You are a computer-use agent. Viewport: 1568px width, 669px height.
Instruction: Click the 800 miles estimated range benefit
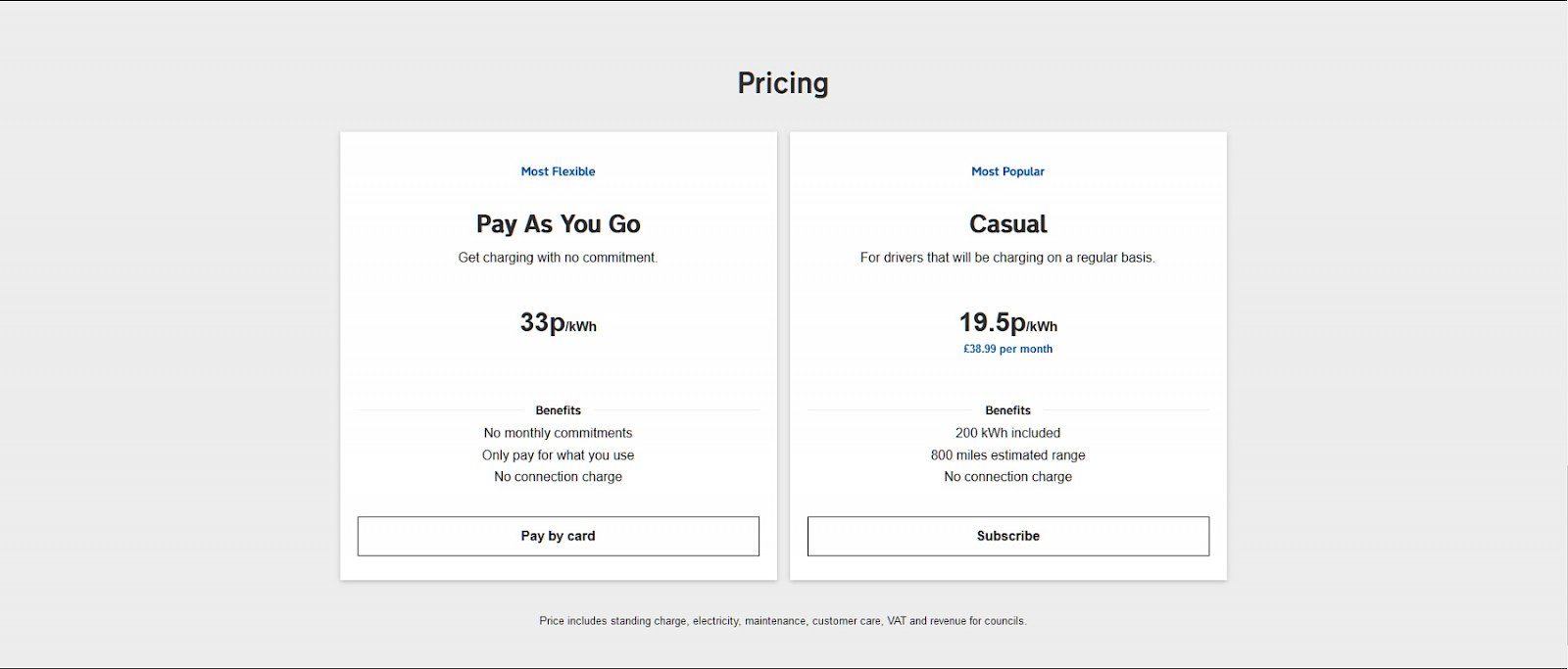pos(1007,454)
